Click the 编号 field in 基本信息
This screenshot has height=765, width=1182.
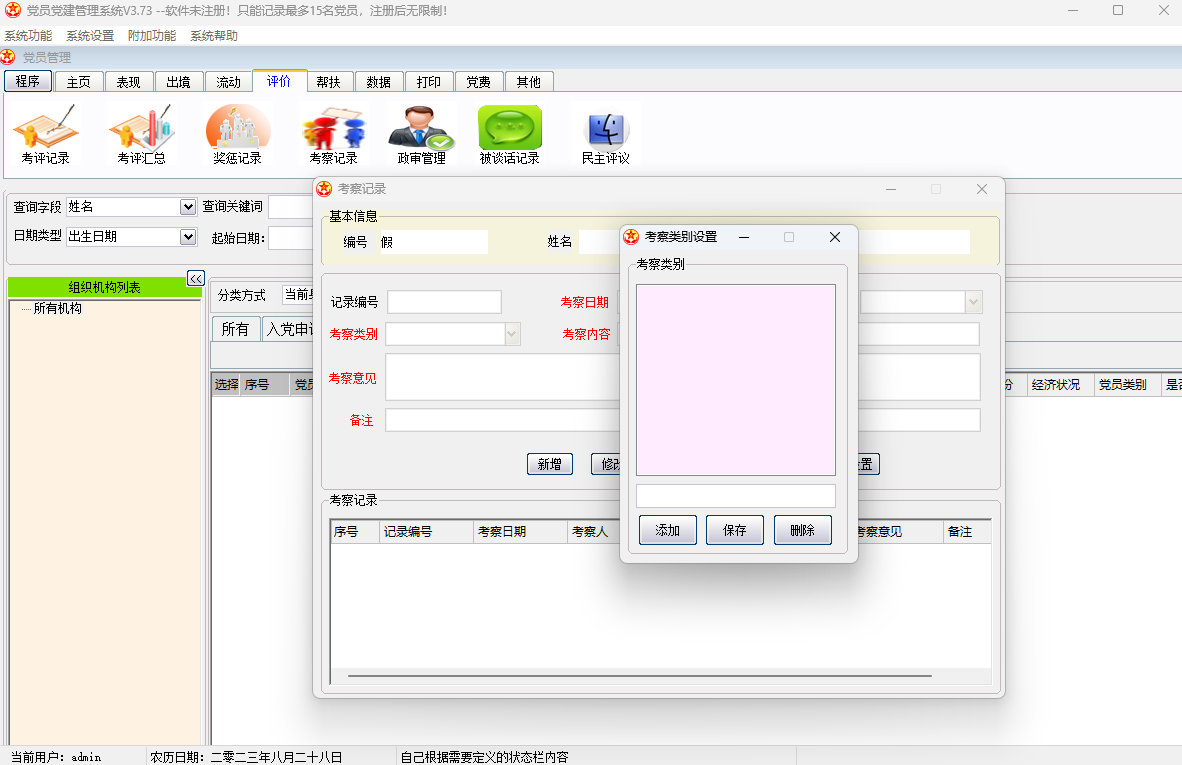tap(433, 242)
